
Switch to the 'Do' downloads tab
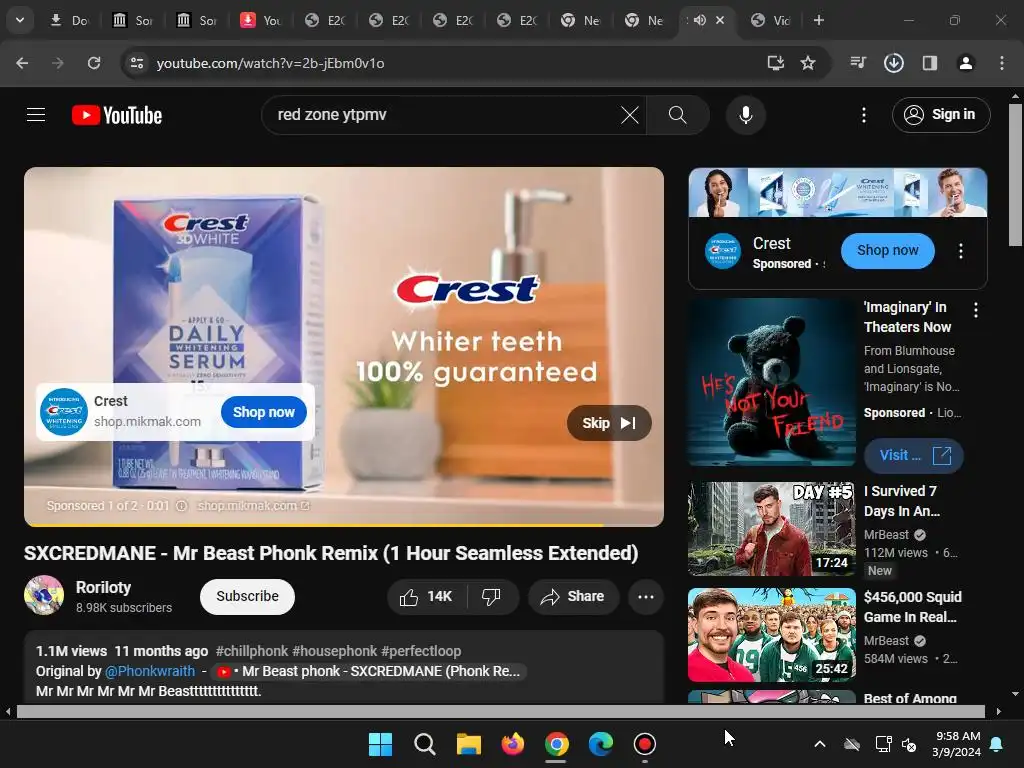click(69, 21)
